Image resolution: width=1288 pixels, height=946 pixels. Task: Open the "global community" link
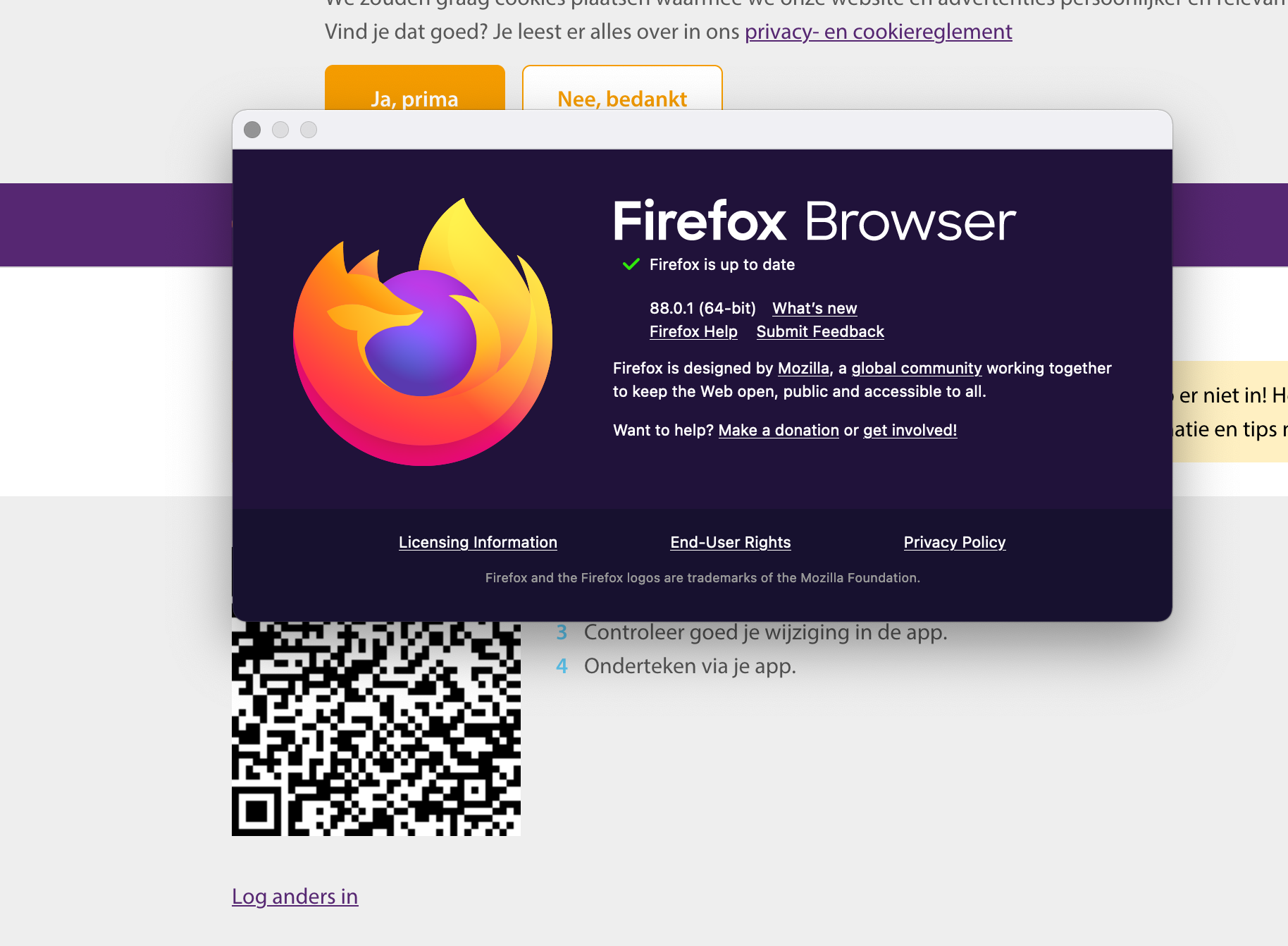[x=915, y=368]
